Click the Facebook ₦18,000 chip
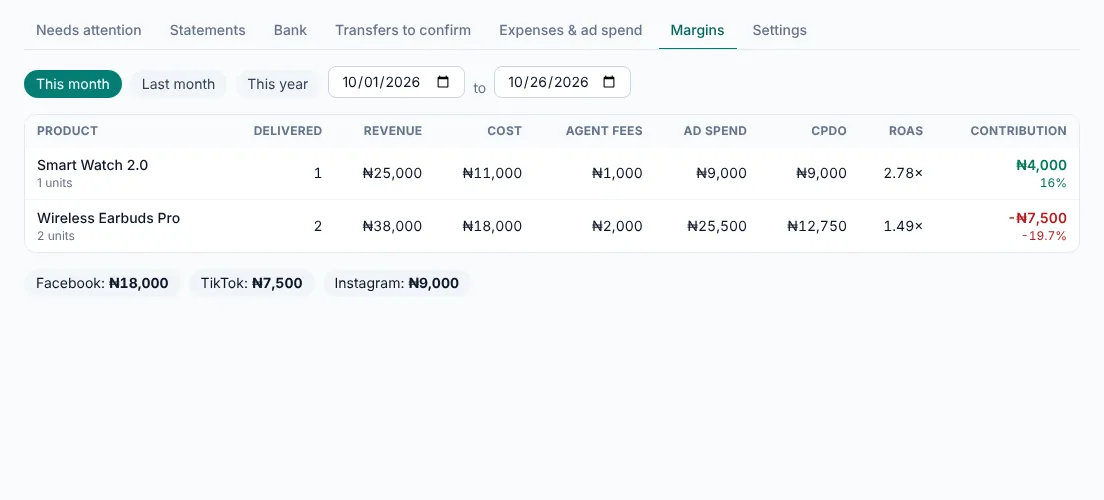 (x=102, y=283)
